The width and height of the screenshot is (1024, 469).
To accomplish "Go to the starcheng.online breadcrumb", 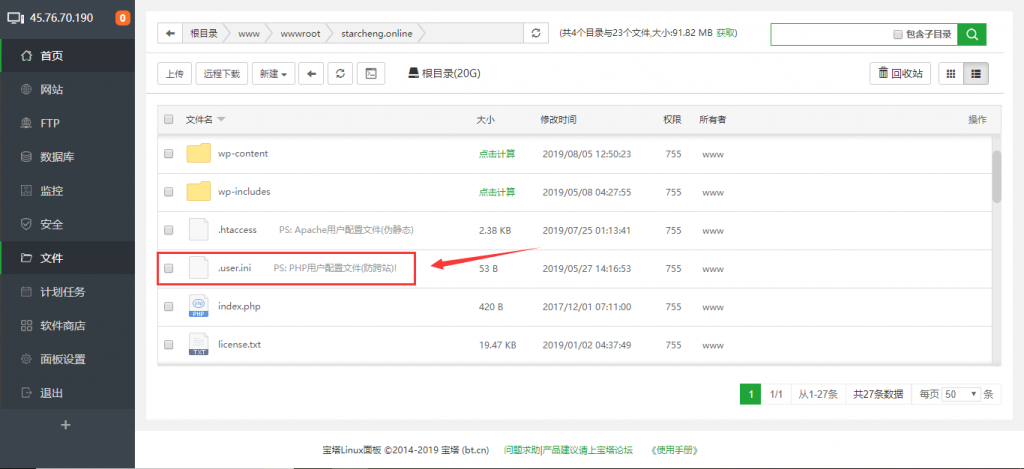I will [x=377, y=33].
